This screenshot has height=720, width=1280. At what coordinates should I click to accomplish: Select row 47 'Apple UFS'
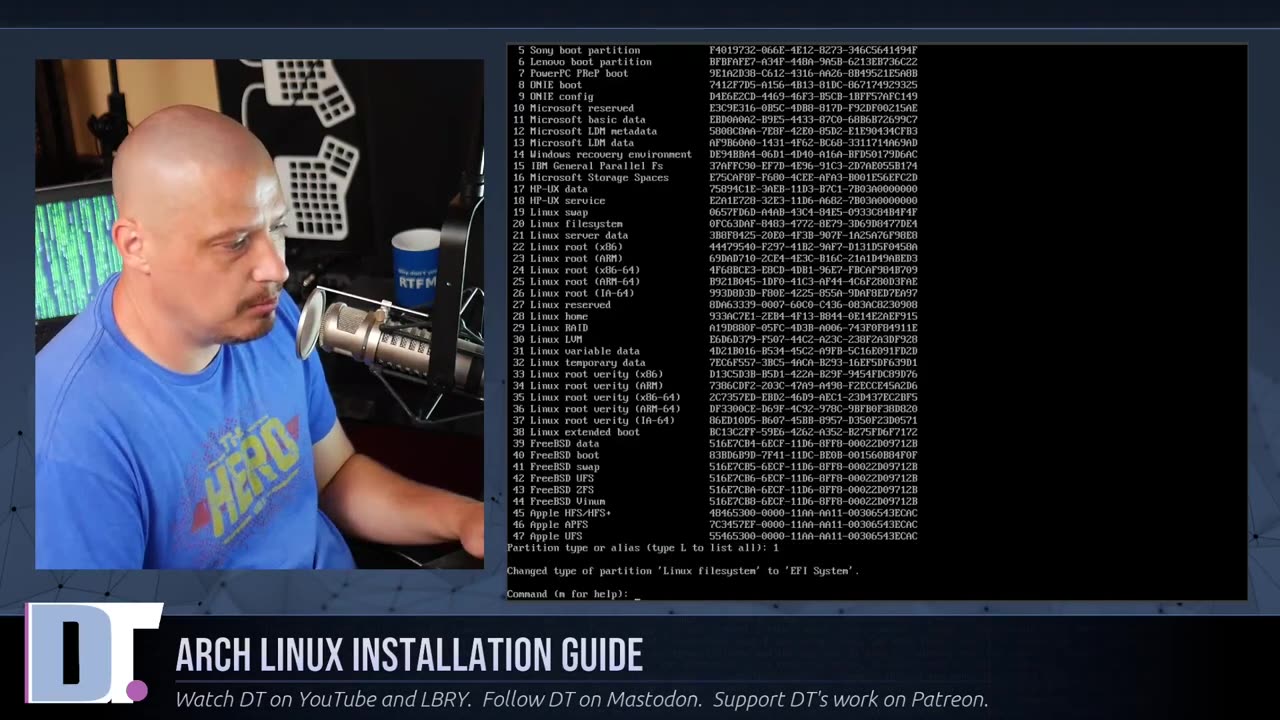715,537
